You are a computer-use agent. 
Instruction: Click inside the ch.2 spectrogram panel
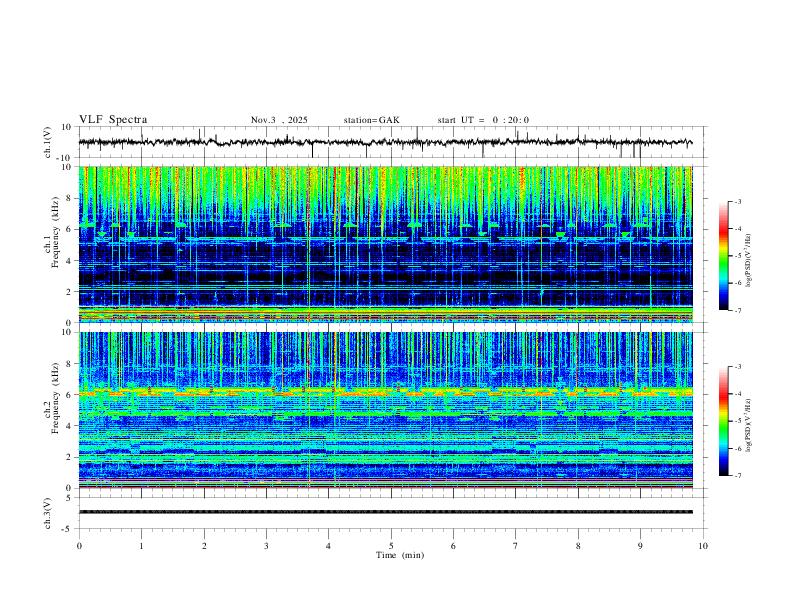[x=385, y=410]
